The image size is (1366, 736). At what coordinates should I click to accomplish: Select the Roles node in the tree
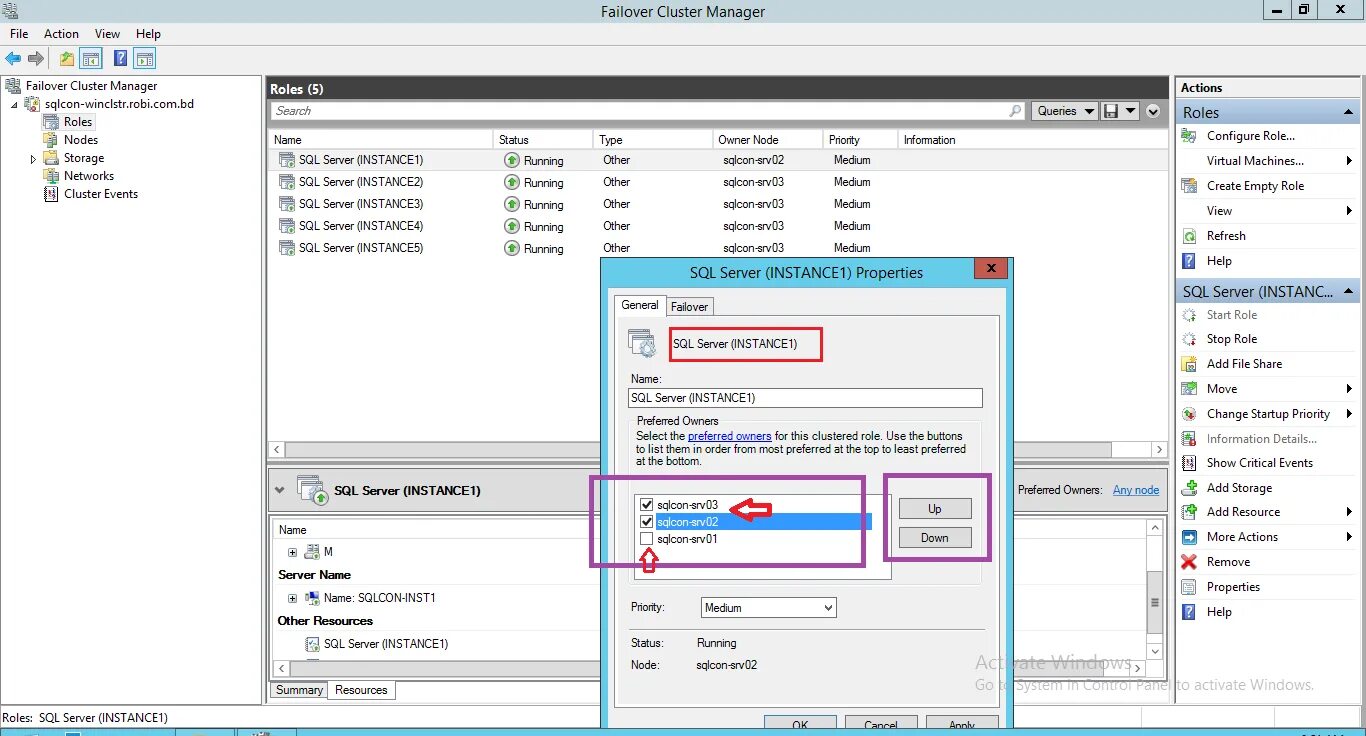click(x=78, y=122)
